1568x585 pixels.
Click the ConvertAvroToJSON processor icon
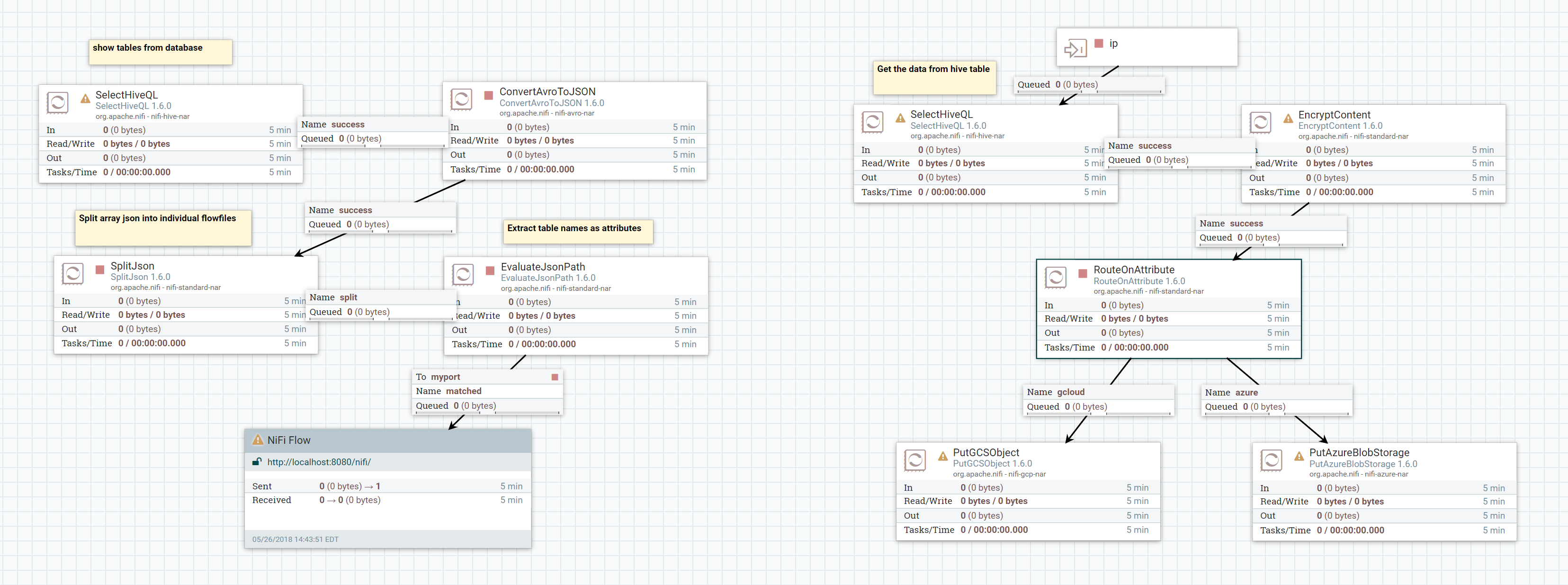point(461,99)
